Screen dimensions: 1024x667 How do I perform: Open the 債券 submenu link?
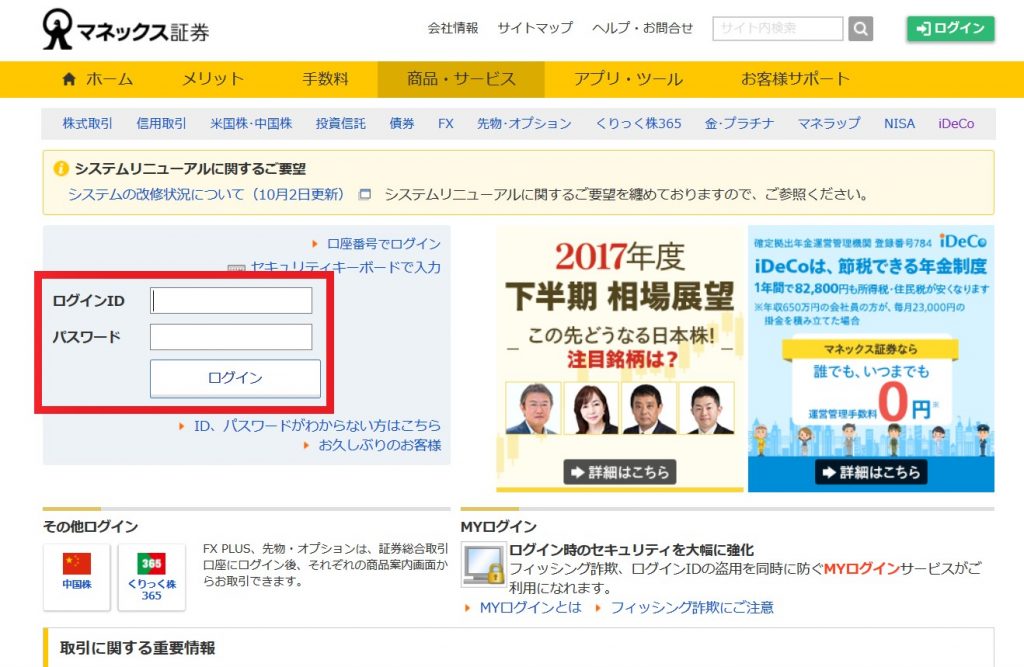pos(402,123)
